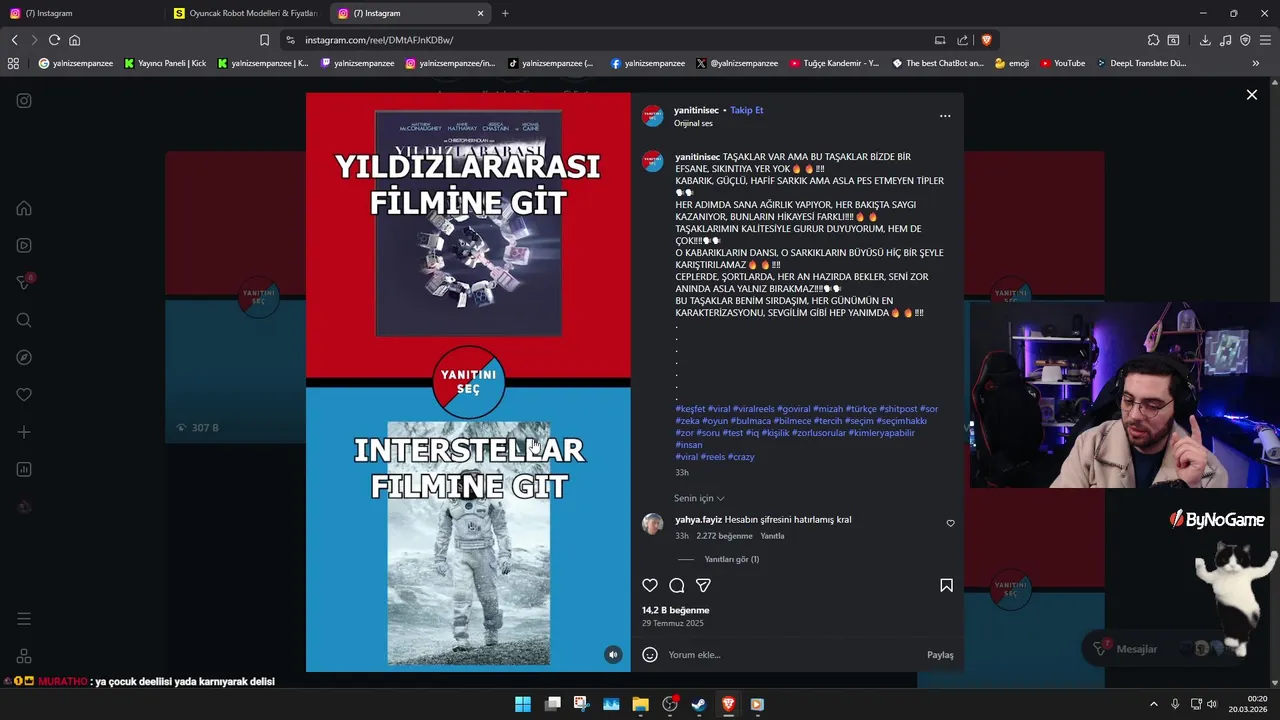Open emoji picker in comment box
Viewport: 1280px width, 720px height.
[650, 655]
